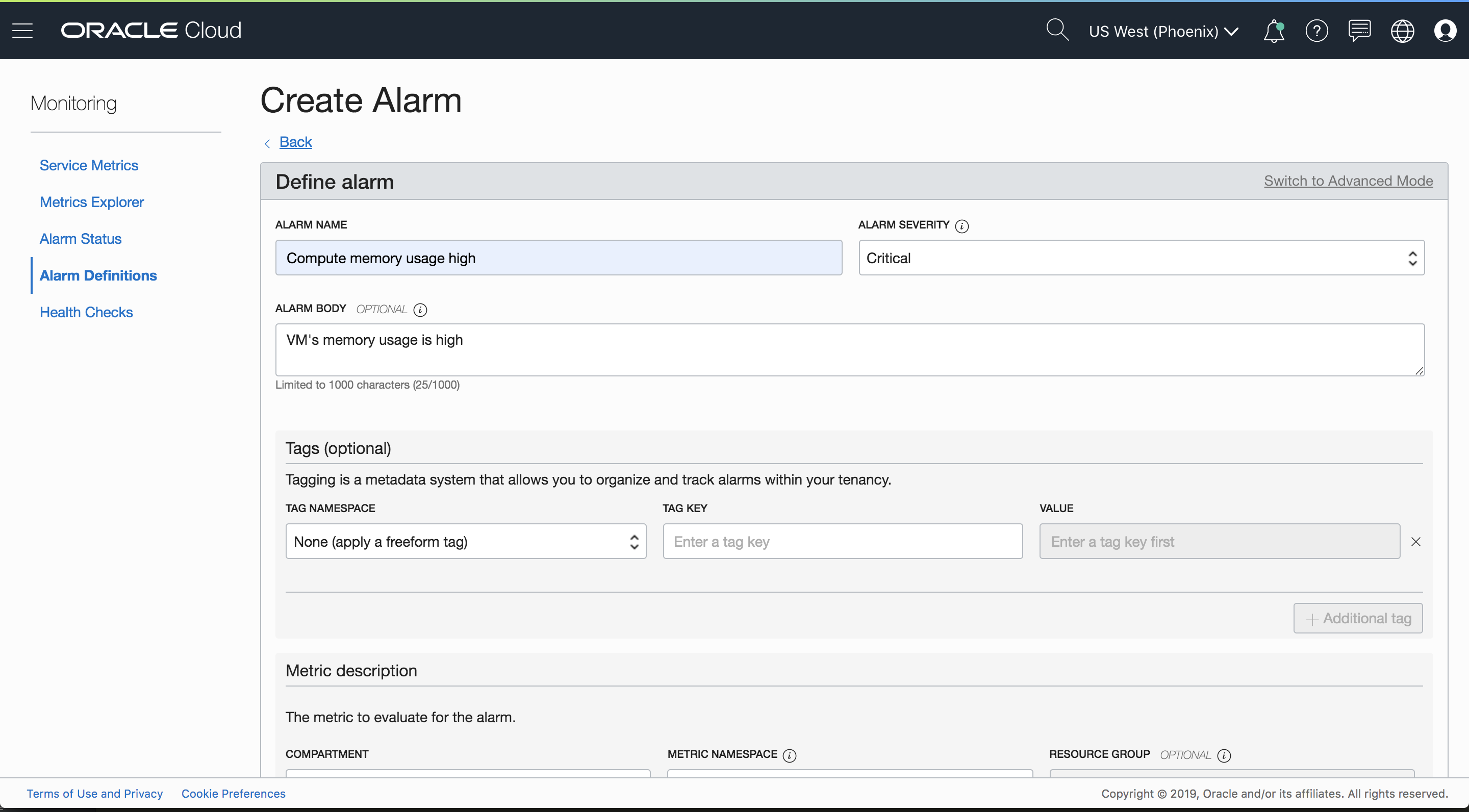Remove the tag row with X
The image size is (1469, 812).
click(1415, 542)
